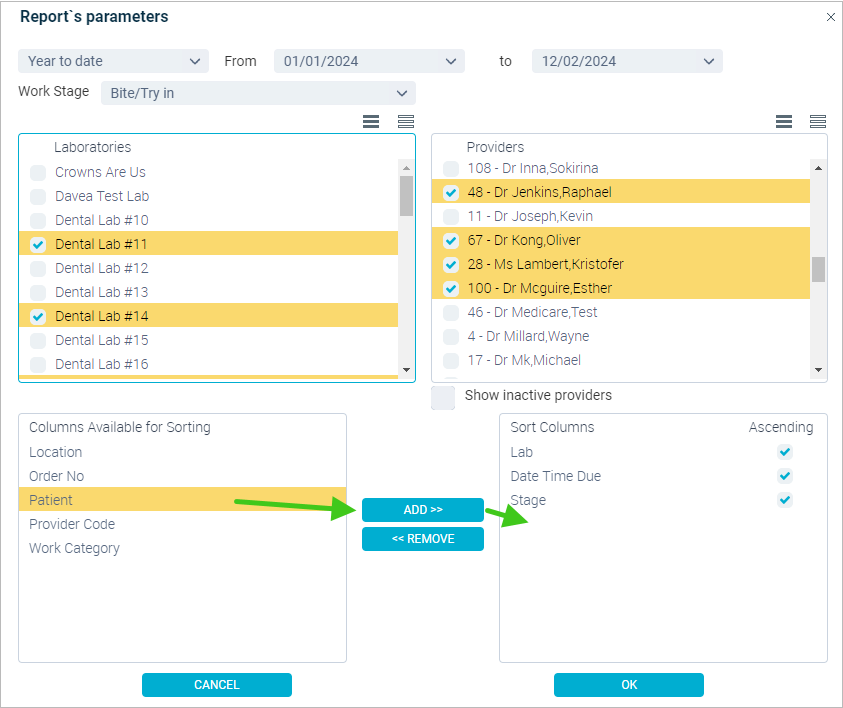Click deselect-all icon above Laboratories list
843x708 pixels.
click(406, 121)
